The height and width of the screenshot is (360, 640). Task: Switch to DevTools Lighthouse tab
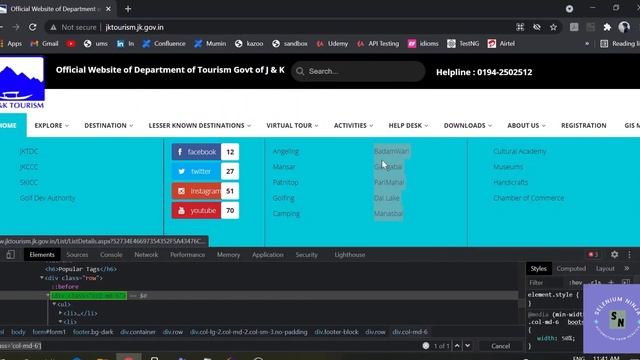click(x=350, y=255)
